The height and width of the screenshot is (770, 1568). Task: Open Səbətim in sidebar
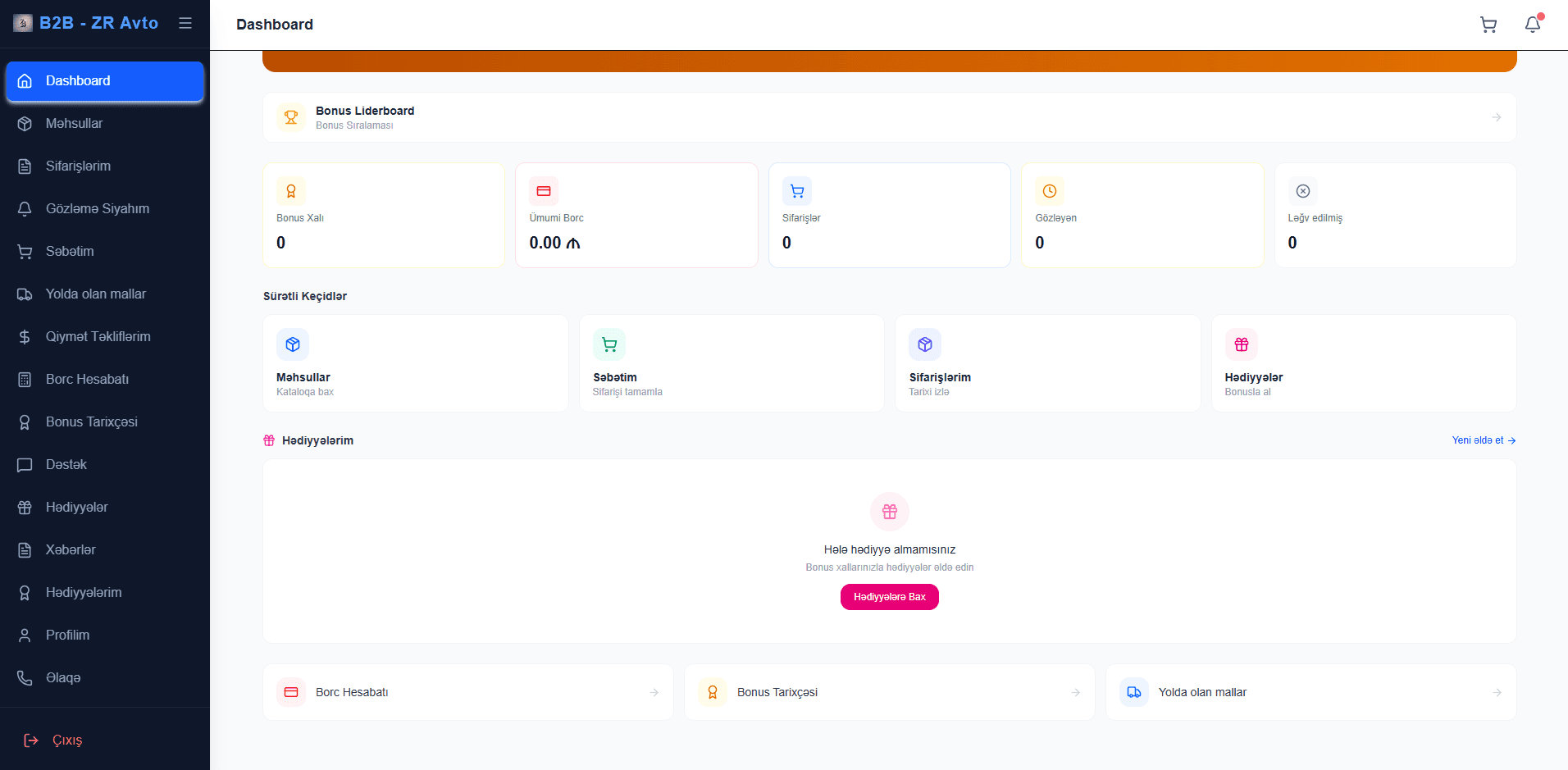click(x=105, y=252)
